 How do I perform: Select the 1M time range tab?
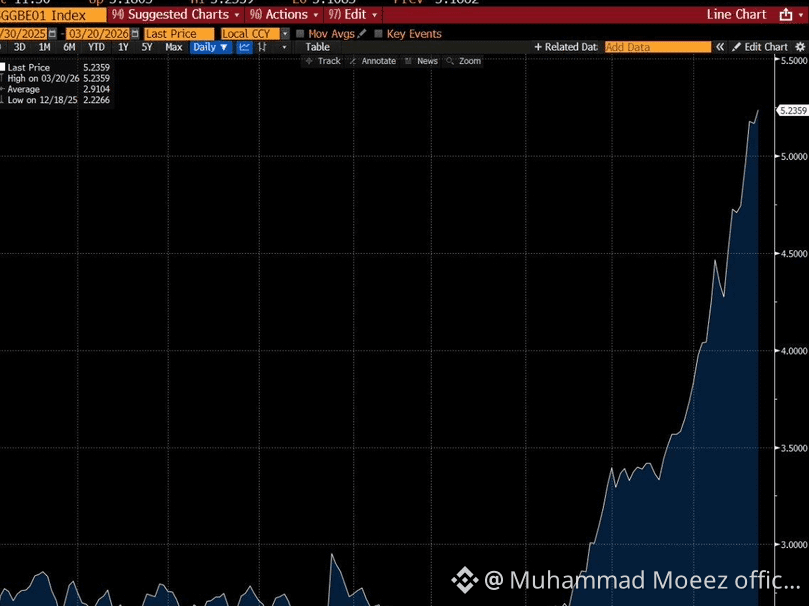pos(44,47)
